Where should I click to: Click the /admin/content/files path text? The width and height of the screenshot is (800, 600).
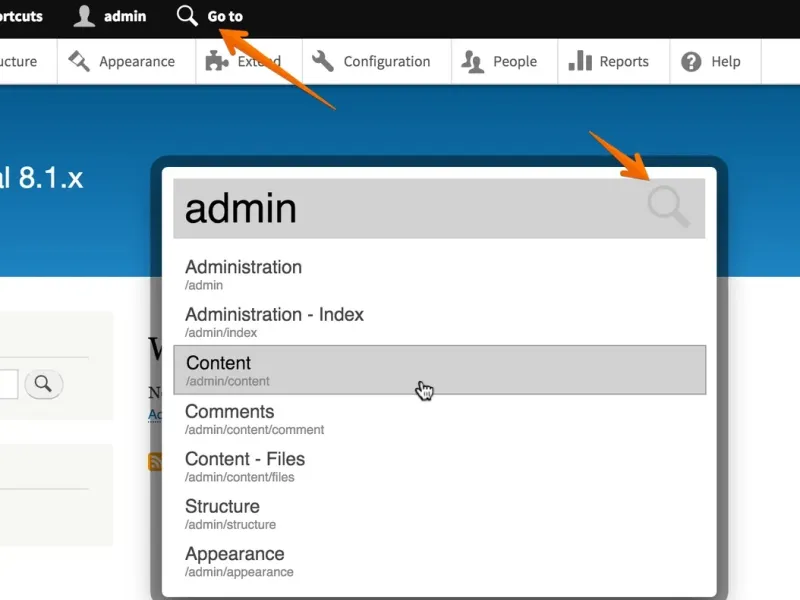click(240, 477)
